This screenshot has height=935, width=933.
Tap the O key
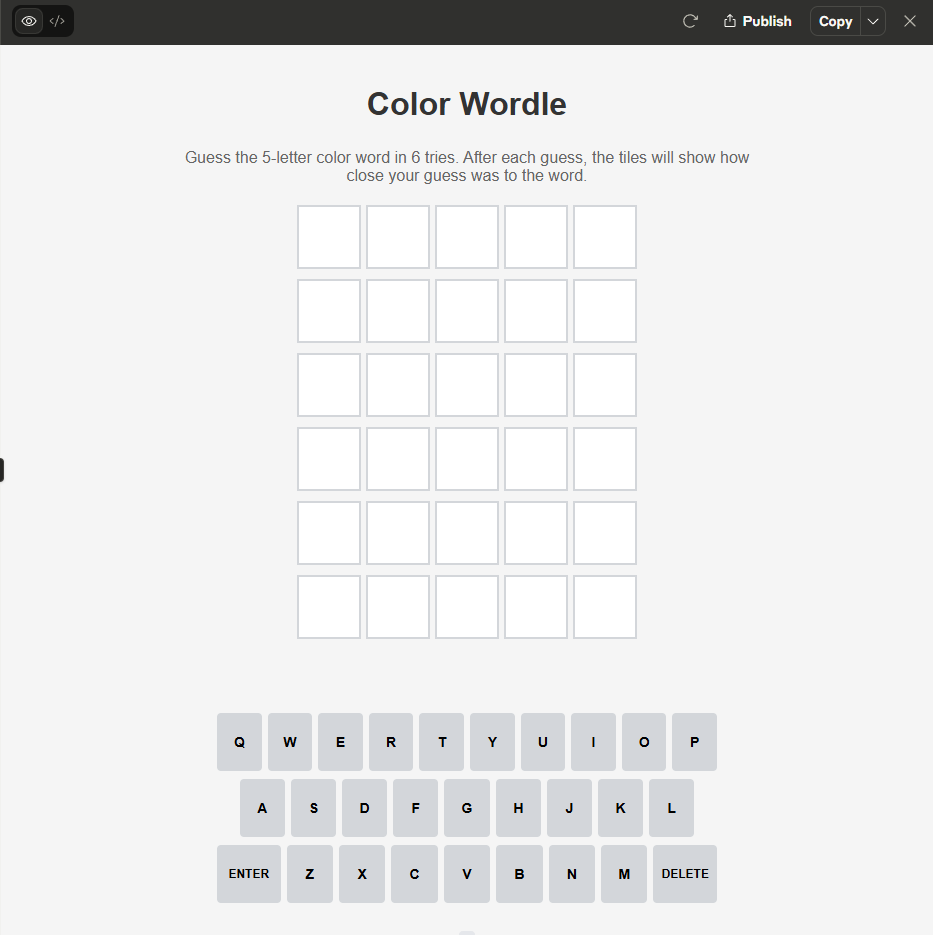644,742
